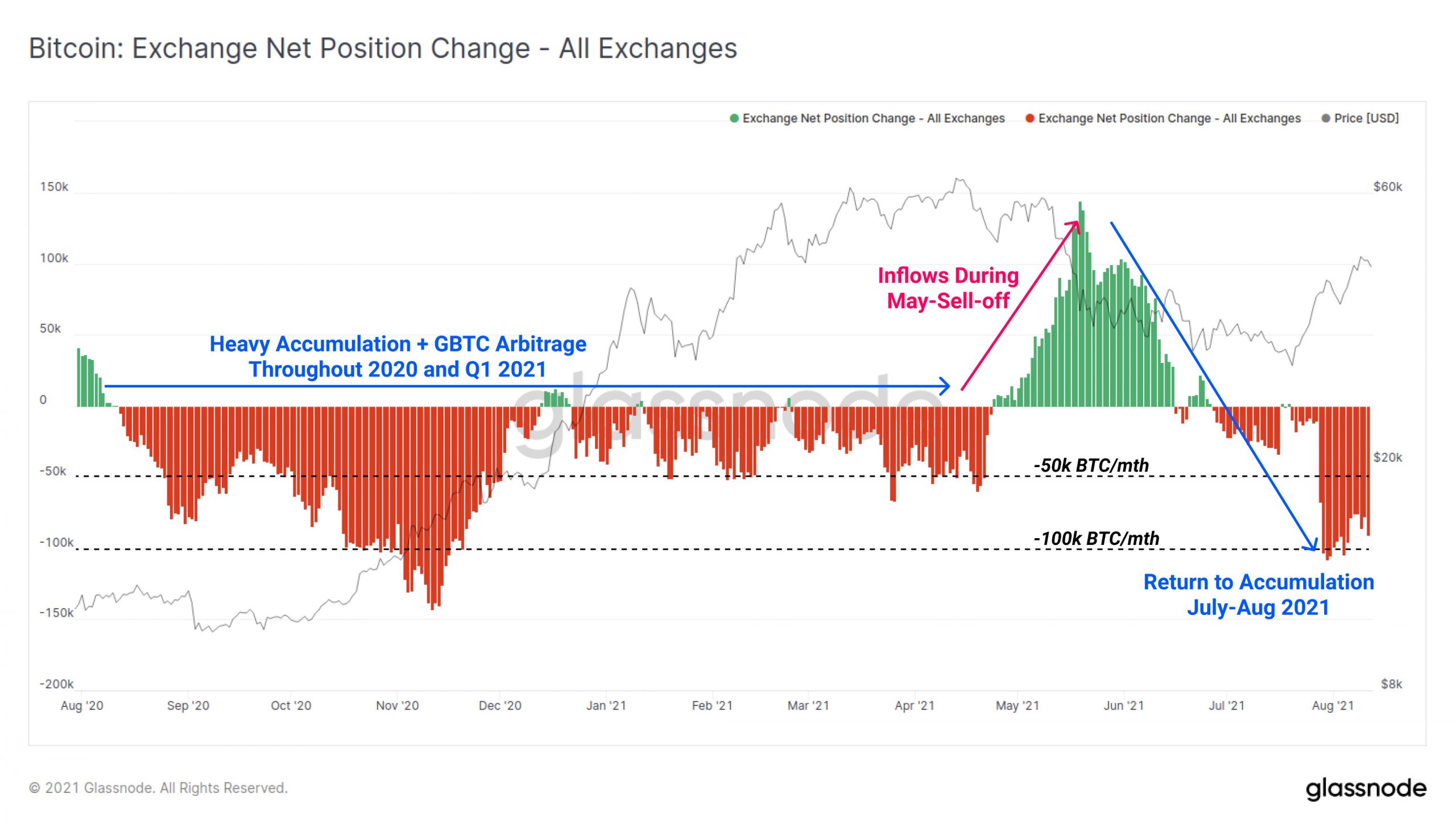1456x830 pixels.
Task: Click the red legend dot
Action: (x=1030, y=118)
